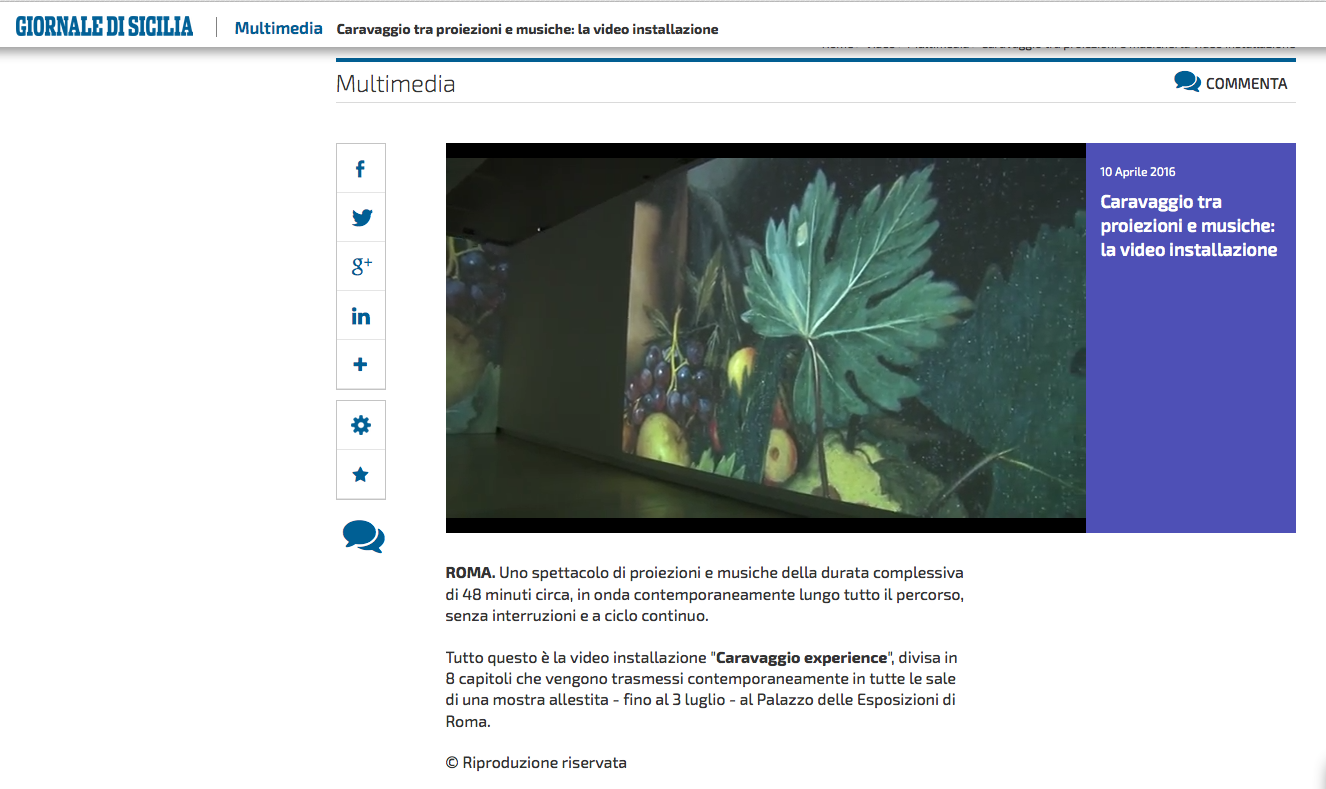Click the bold "Caravaggio experience" text
Image resolution: width=1326 pixels, height=789 pixels.
(x=802, y=658)
